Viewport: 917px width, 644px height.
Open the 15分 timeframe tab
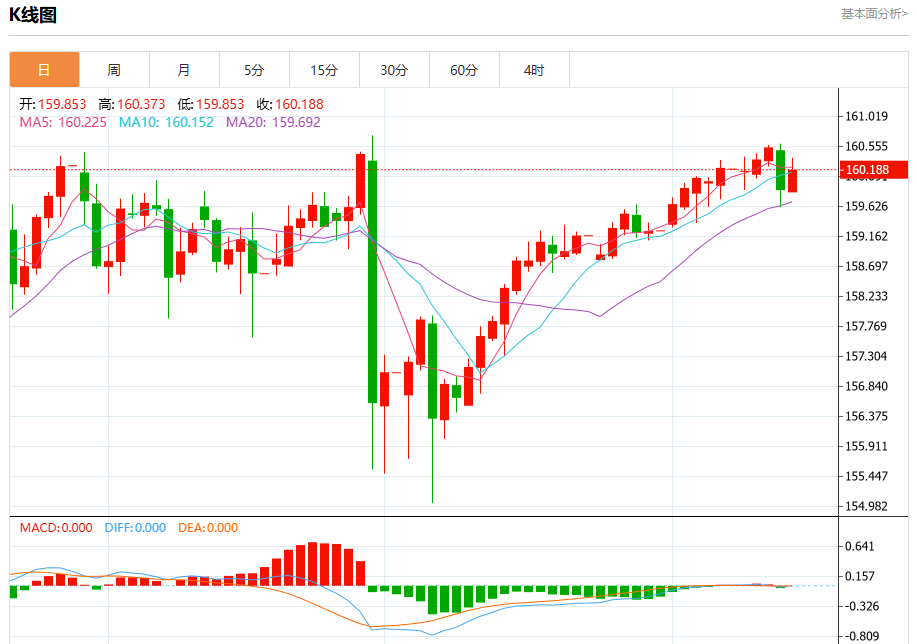click(325, 70)
